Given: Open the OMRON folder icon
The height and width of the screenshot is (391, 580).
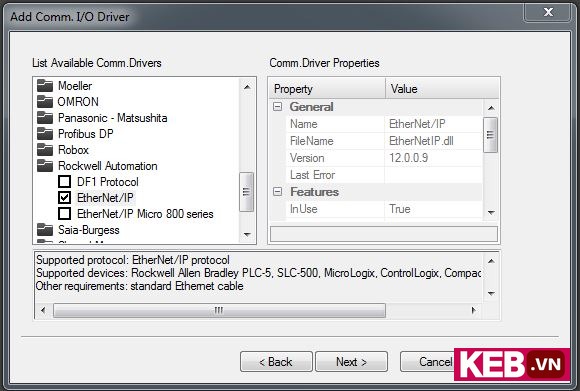Looking at the screenshot, I should (x=45, y=102).
